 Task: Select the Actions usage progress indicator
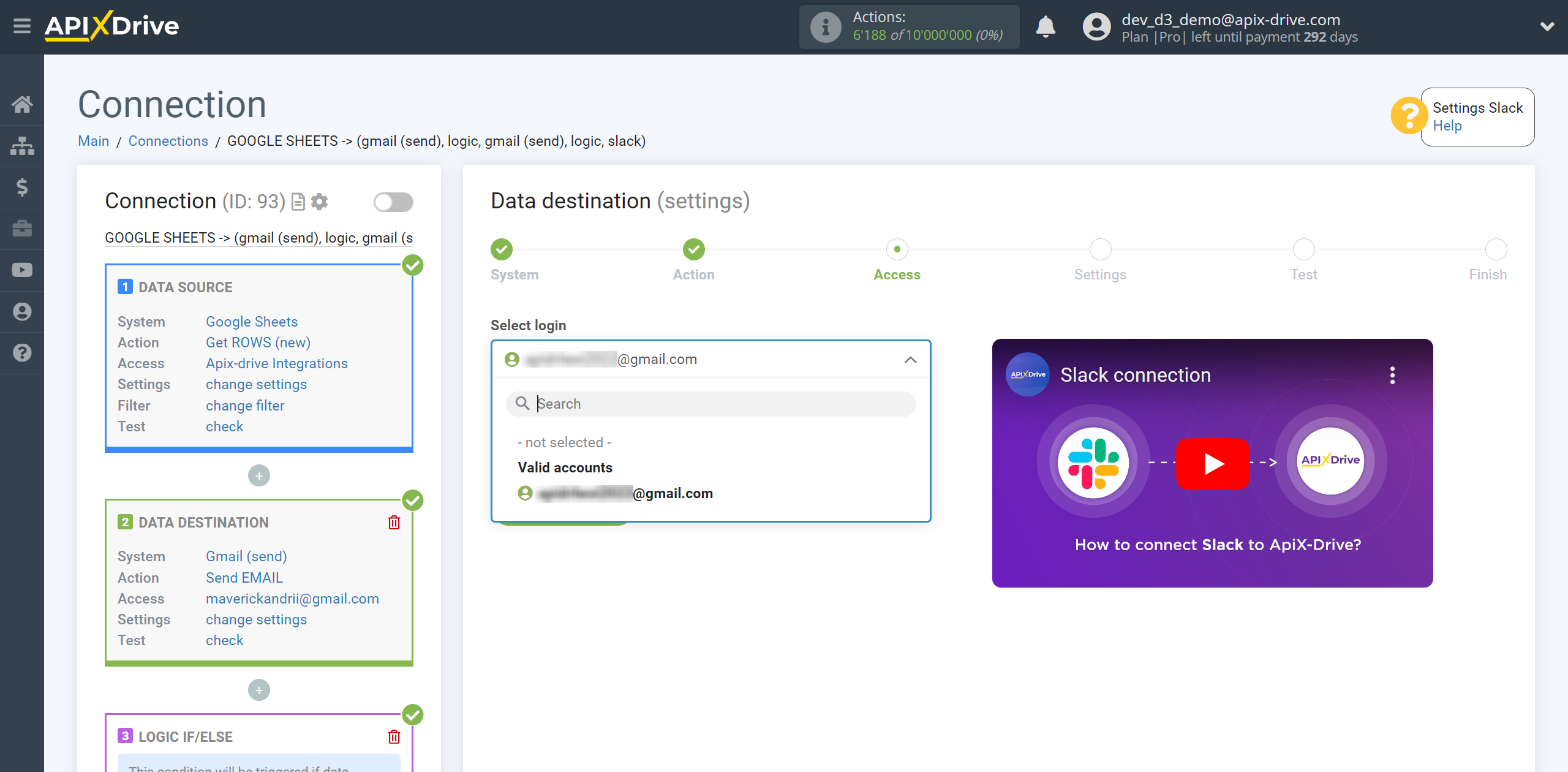coord(910,26)
